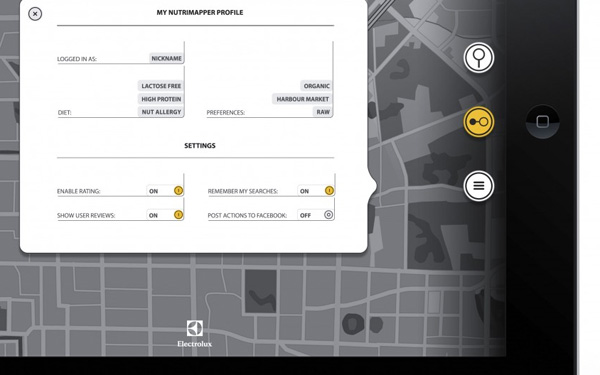The width and height of the screenshot is (600, 375).
Task: Click the Settings section heading
Action: click(200, 145)
